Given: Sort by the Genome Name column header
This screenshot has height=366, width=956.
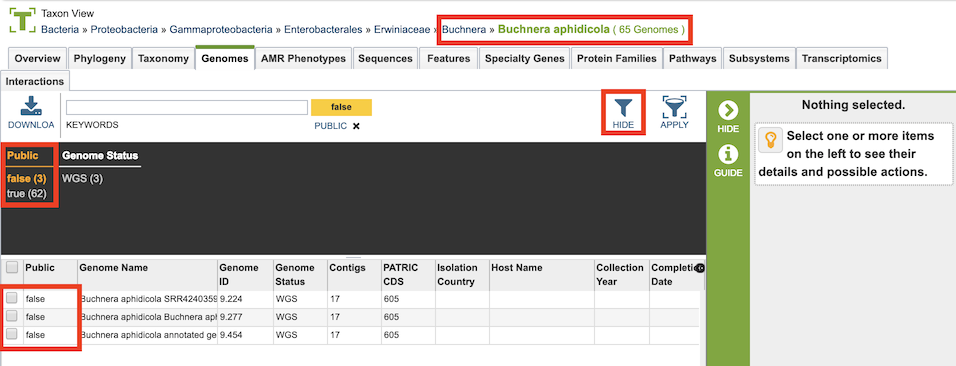Looking at the screenshot, I should [x=148, y=274].
